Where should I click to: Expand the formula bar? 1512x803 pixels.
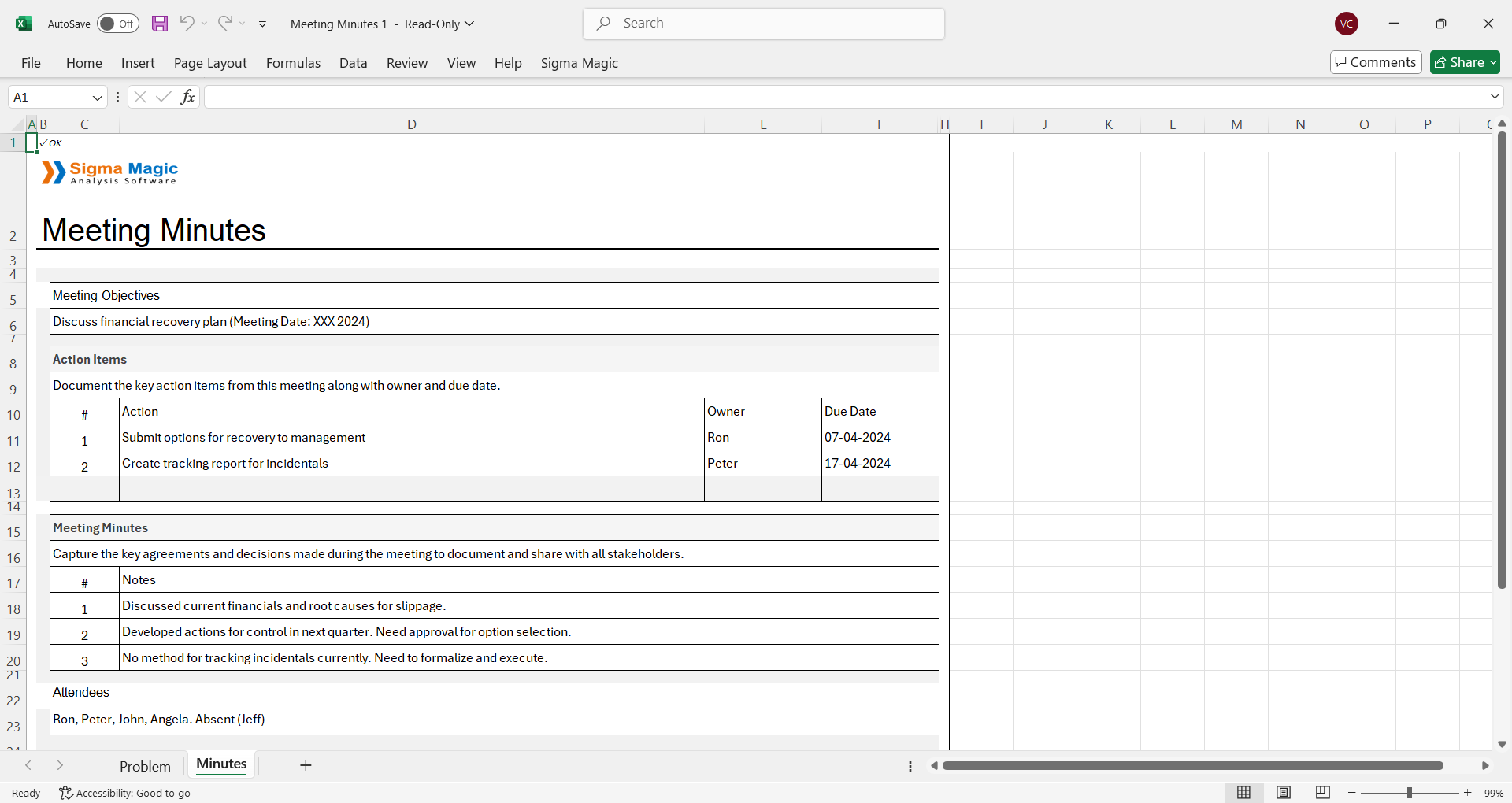(x=1494, y=96)
